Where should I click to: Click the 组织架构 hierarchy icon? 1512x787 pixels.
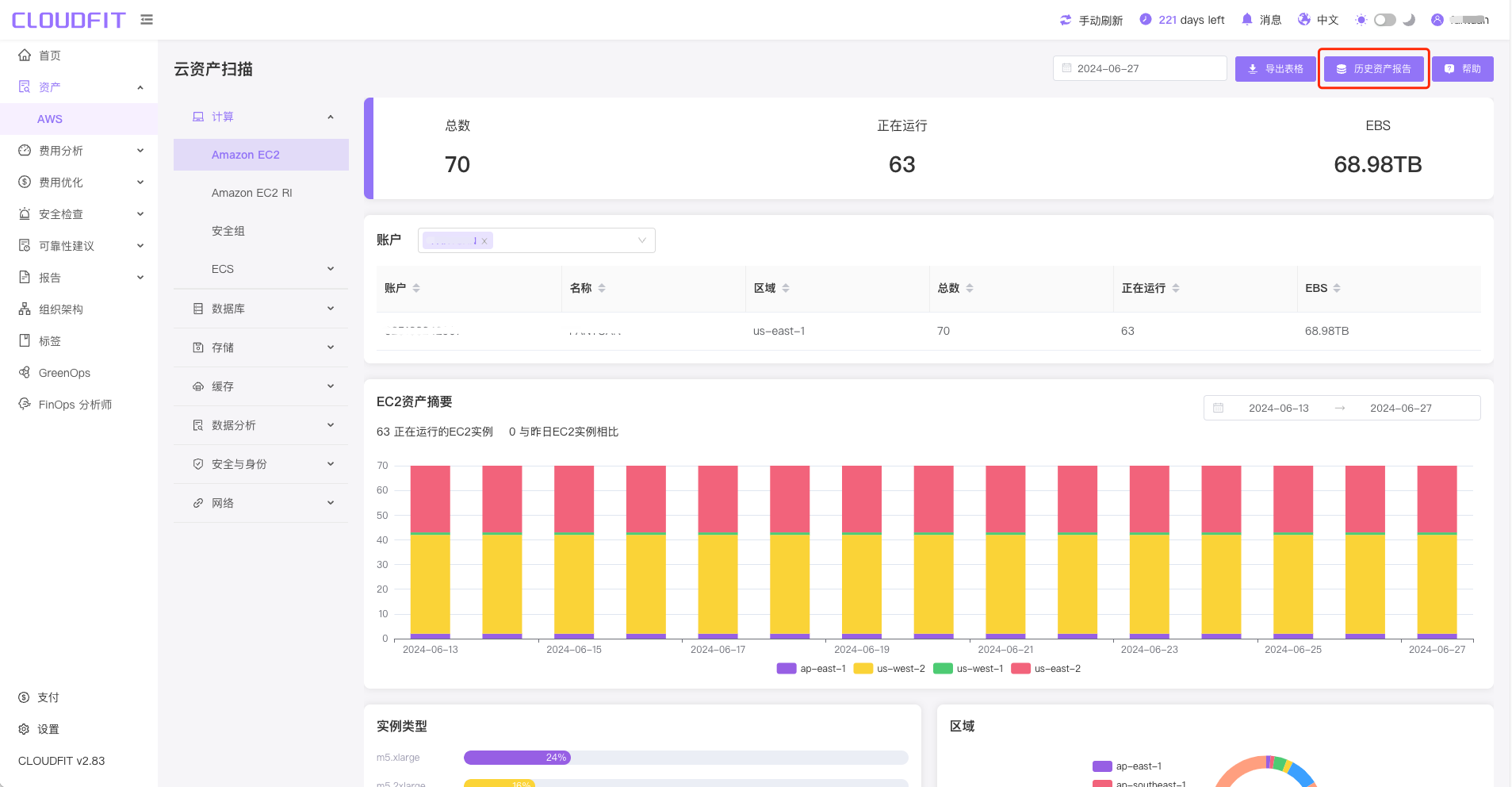tap(25, 309)
